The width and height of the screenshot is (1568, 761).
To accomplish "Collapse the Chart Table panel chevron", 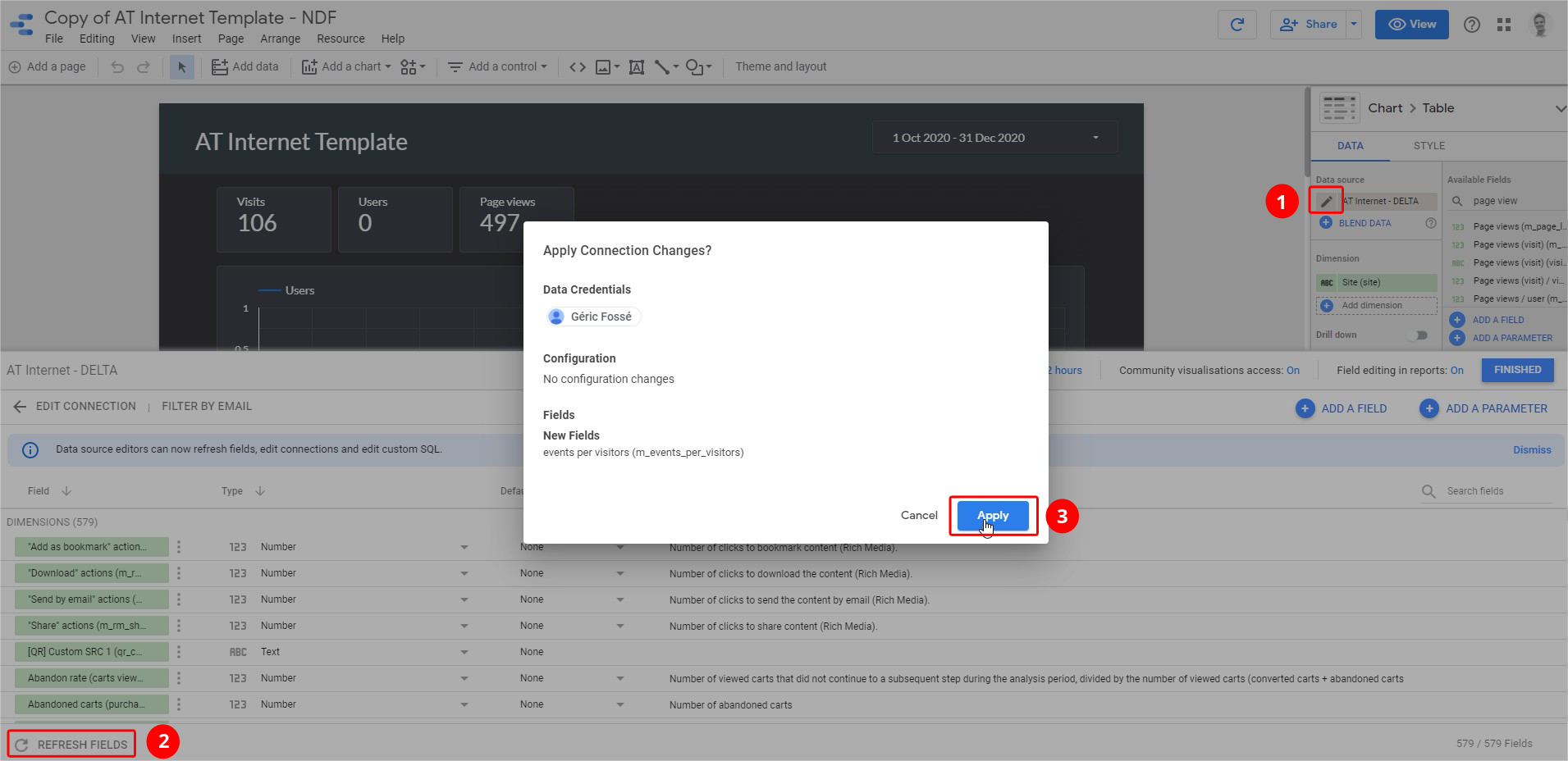I will pos(1560,108).
